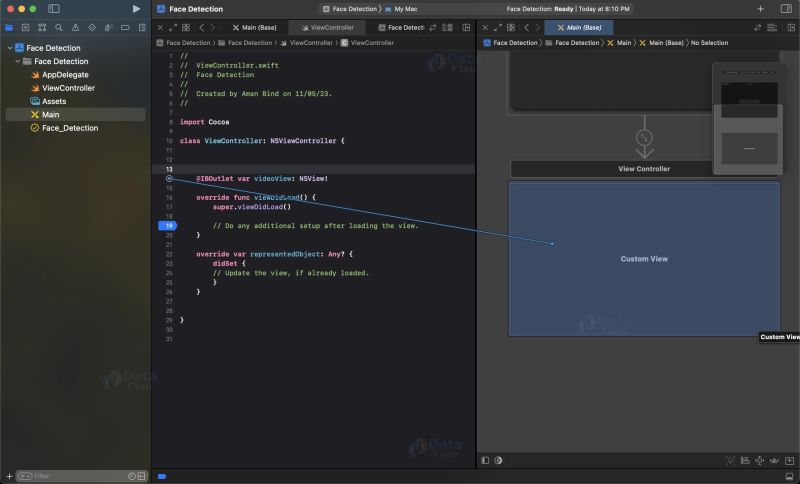Go back in right editor history

527,28
